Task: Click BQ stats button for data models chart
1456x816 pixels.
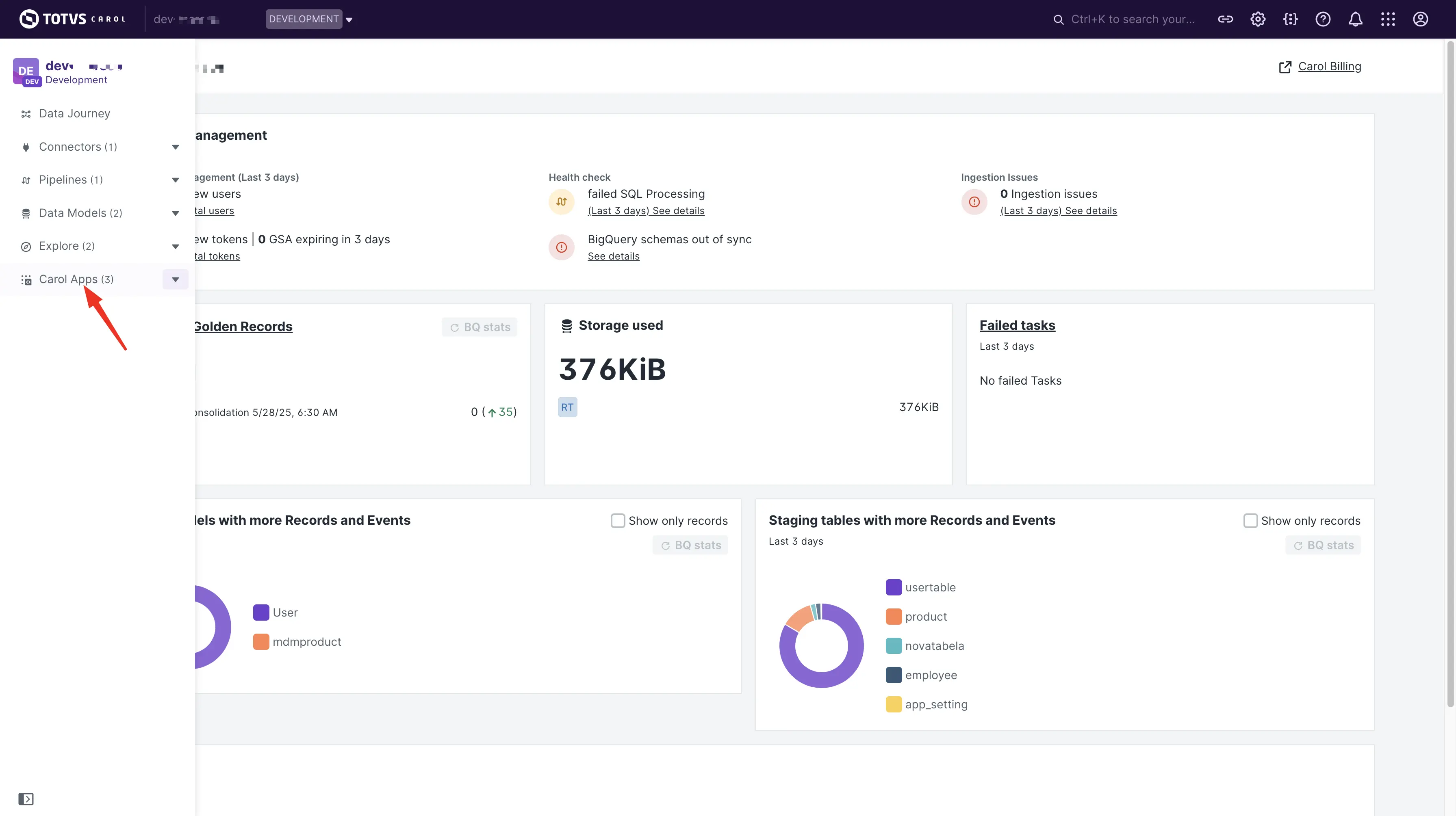Action: [690, 545]
